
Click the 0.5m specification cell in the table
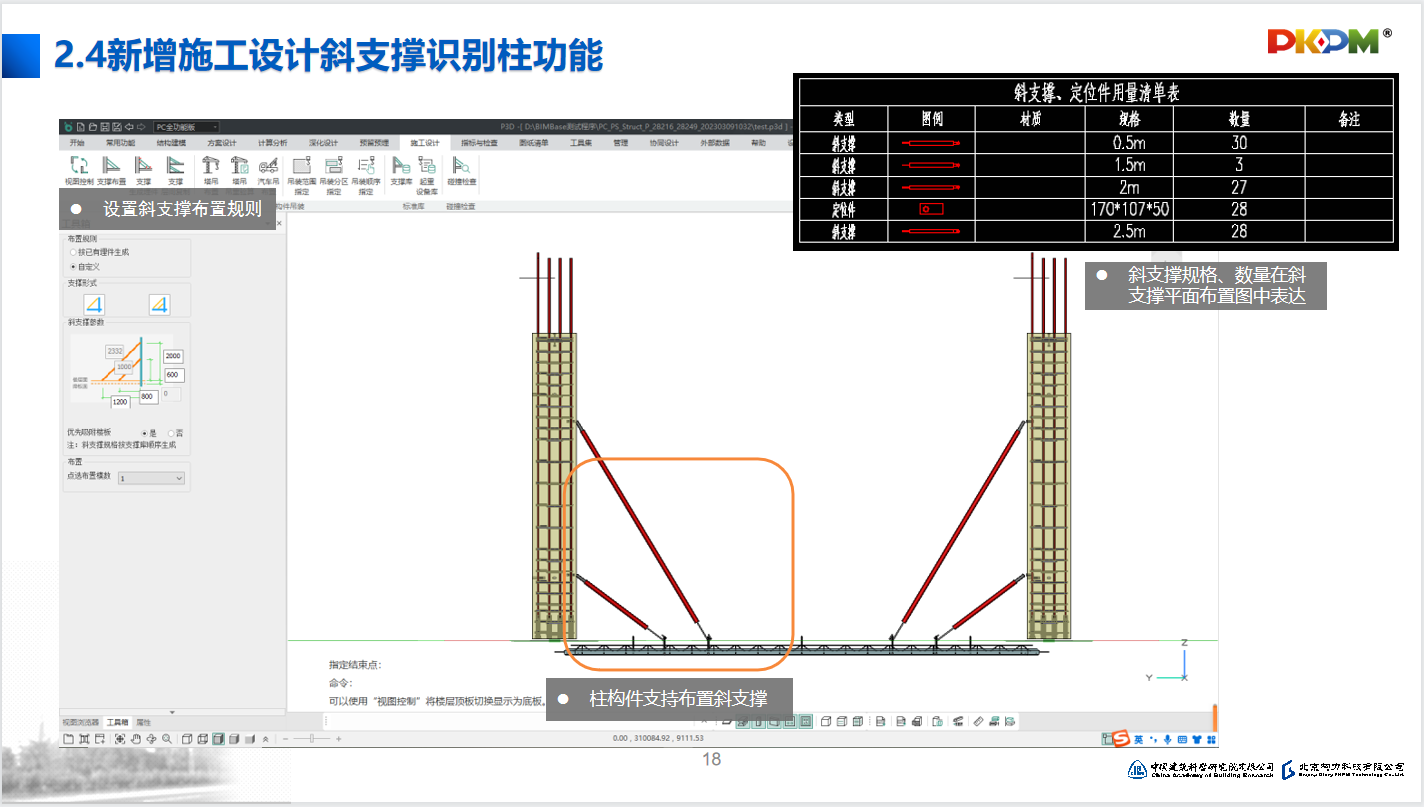coord(1129,143)
